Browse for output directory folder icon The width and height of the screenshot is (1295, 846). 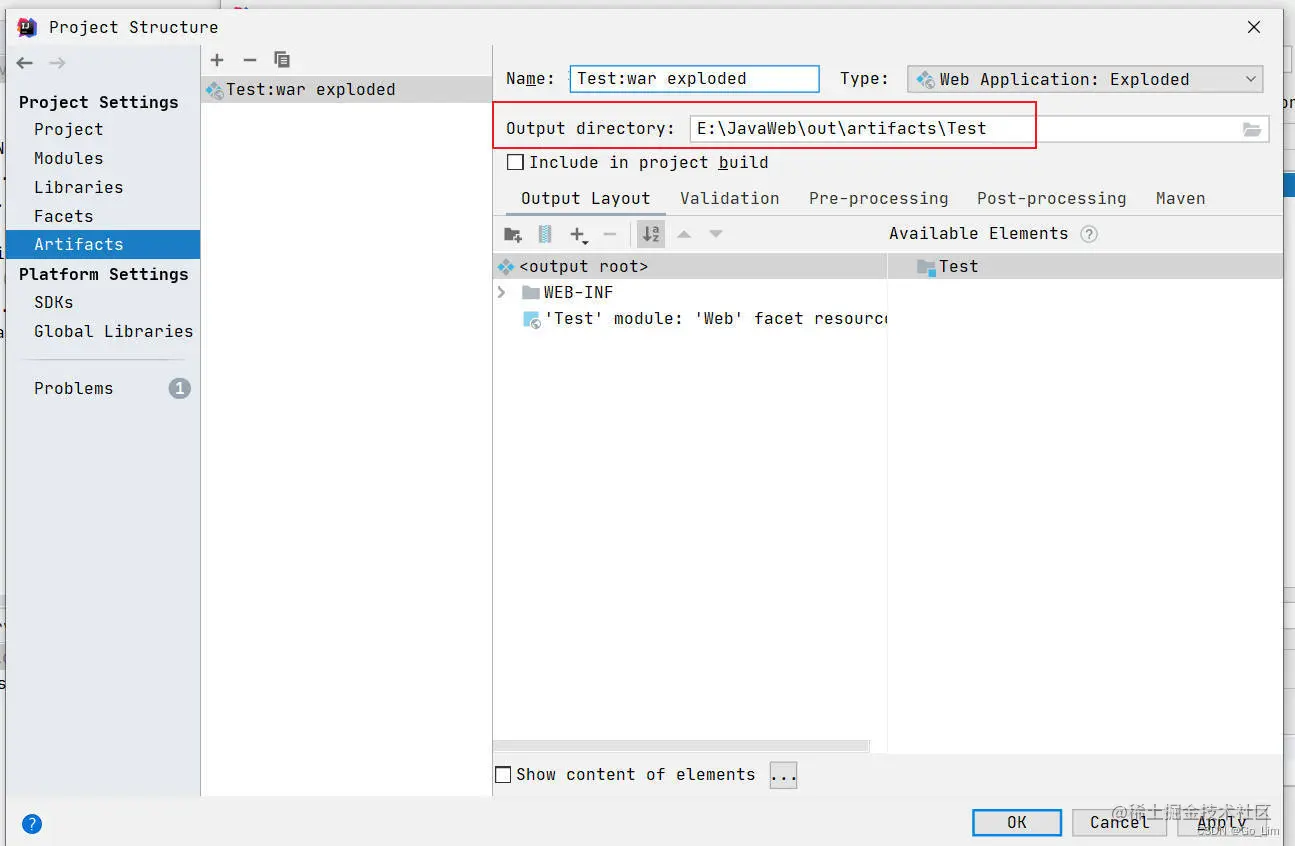1252,129
